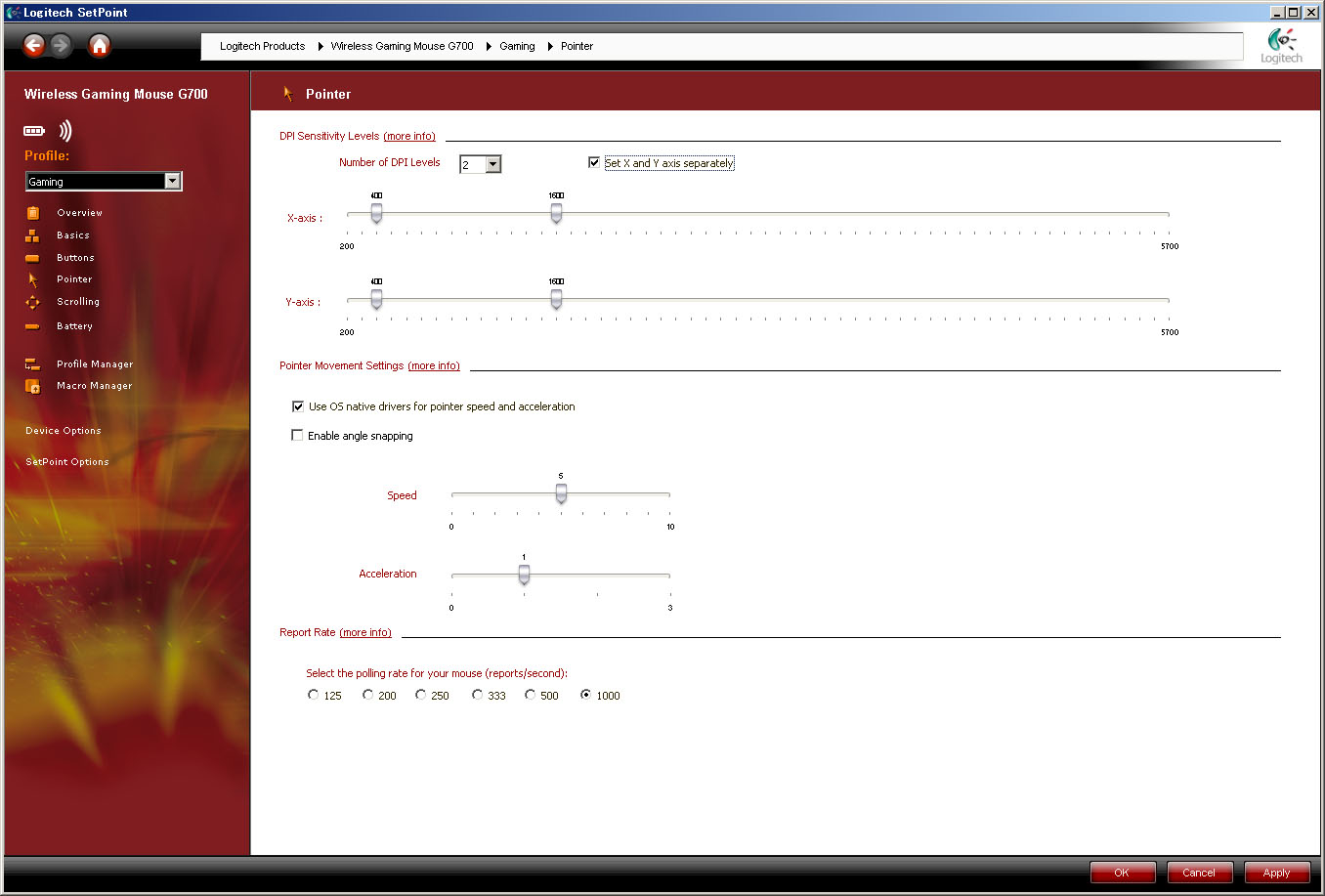Open the Scrolling section
The height and width of the screenshot is (896, 1325).
tap(78, 302)
